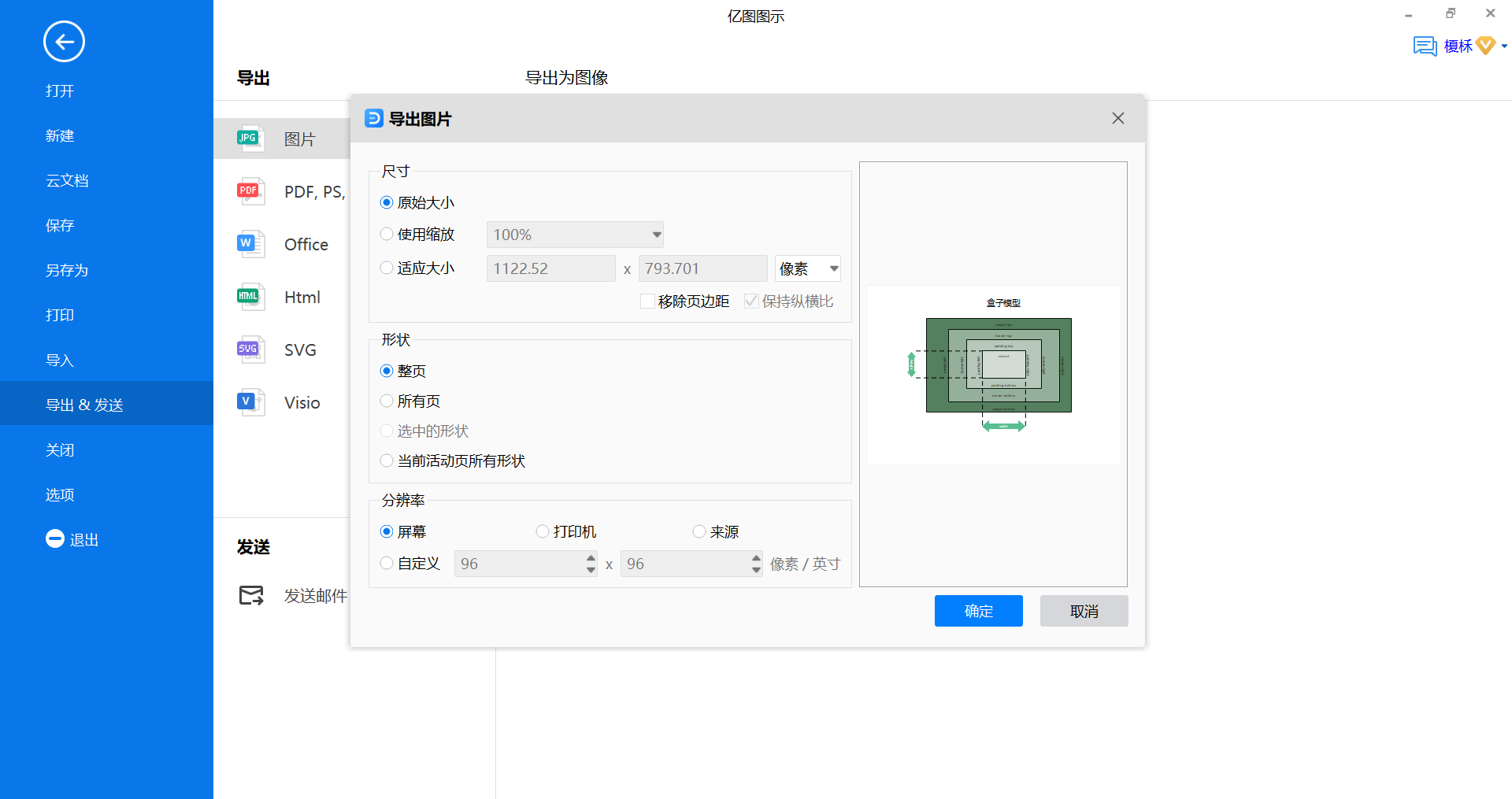
Task: Select the JPG image export icon
Action: (x=250, y=139)
